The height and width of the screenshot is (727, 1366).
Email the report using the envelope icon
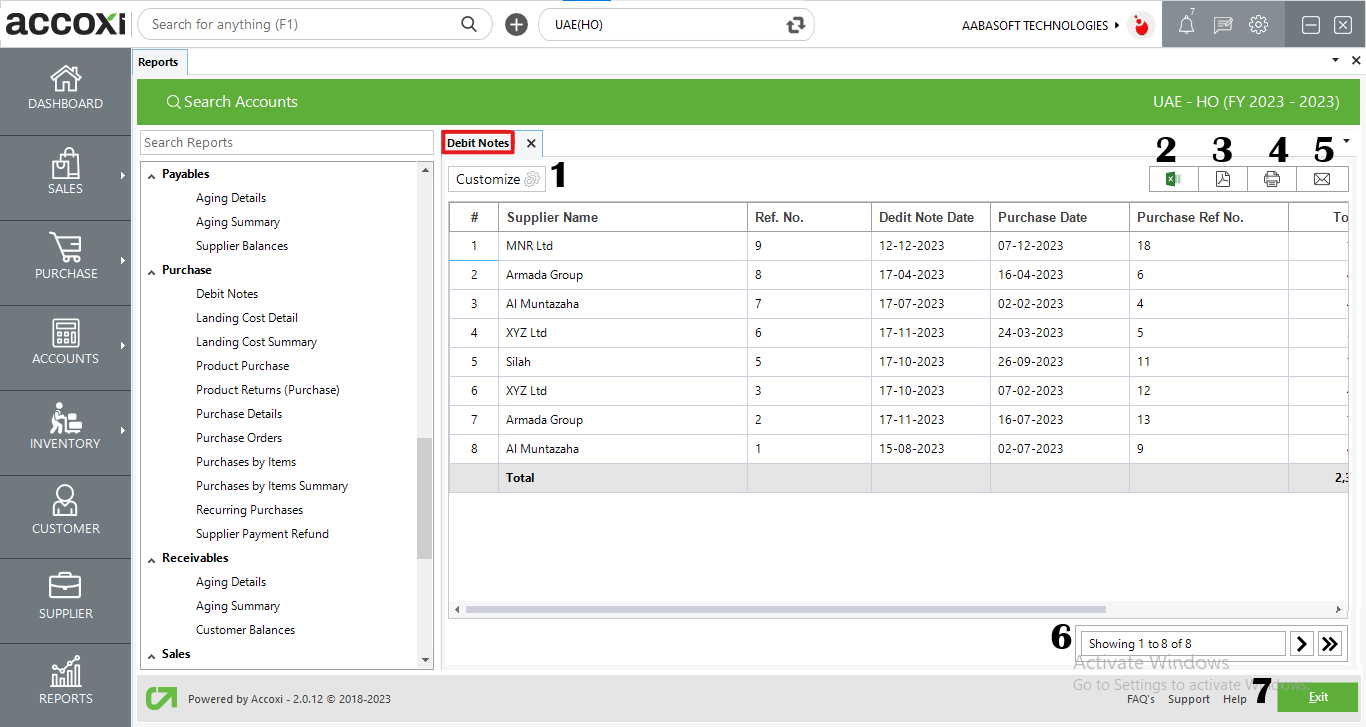(x=1321, y=178)
